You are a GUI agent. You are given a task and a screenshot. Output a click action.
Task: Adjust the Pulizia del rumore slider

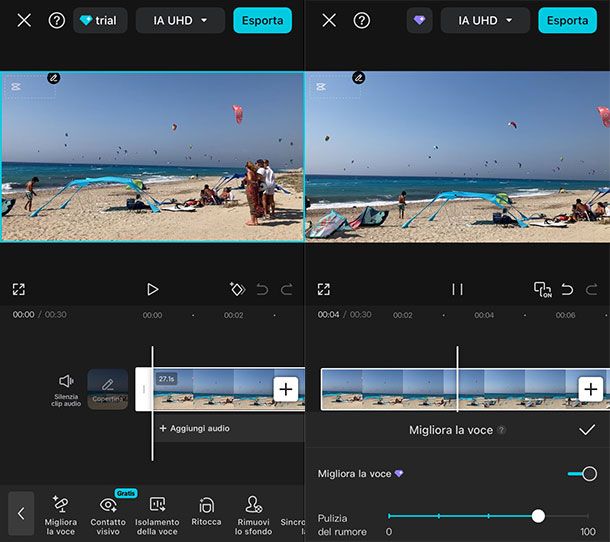point(538,516)
